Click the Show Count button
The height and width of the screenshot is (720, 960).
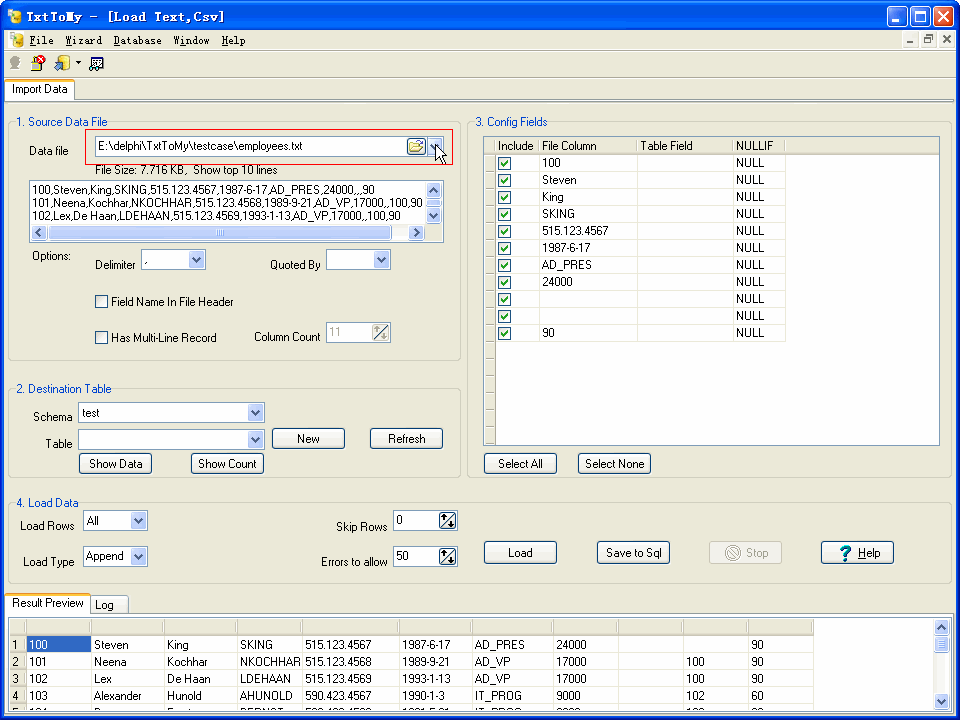pyautogui.click(x=228, y=463)
